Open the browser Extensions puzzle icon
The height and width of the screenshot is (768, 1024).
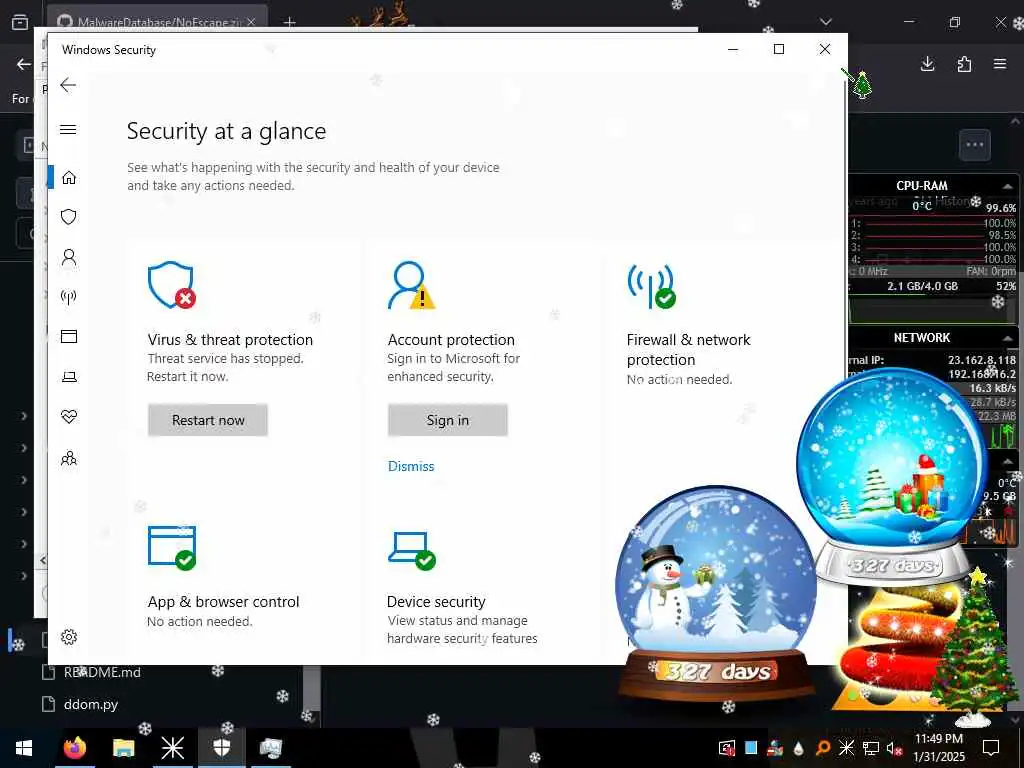click(x=964, y=64)
